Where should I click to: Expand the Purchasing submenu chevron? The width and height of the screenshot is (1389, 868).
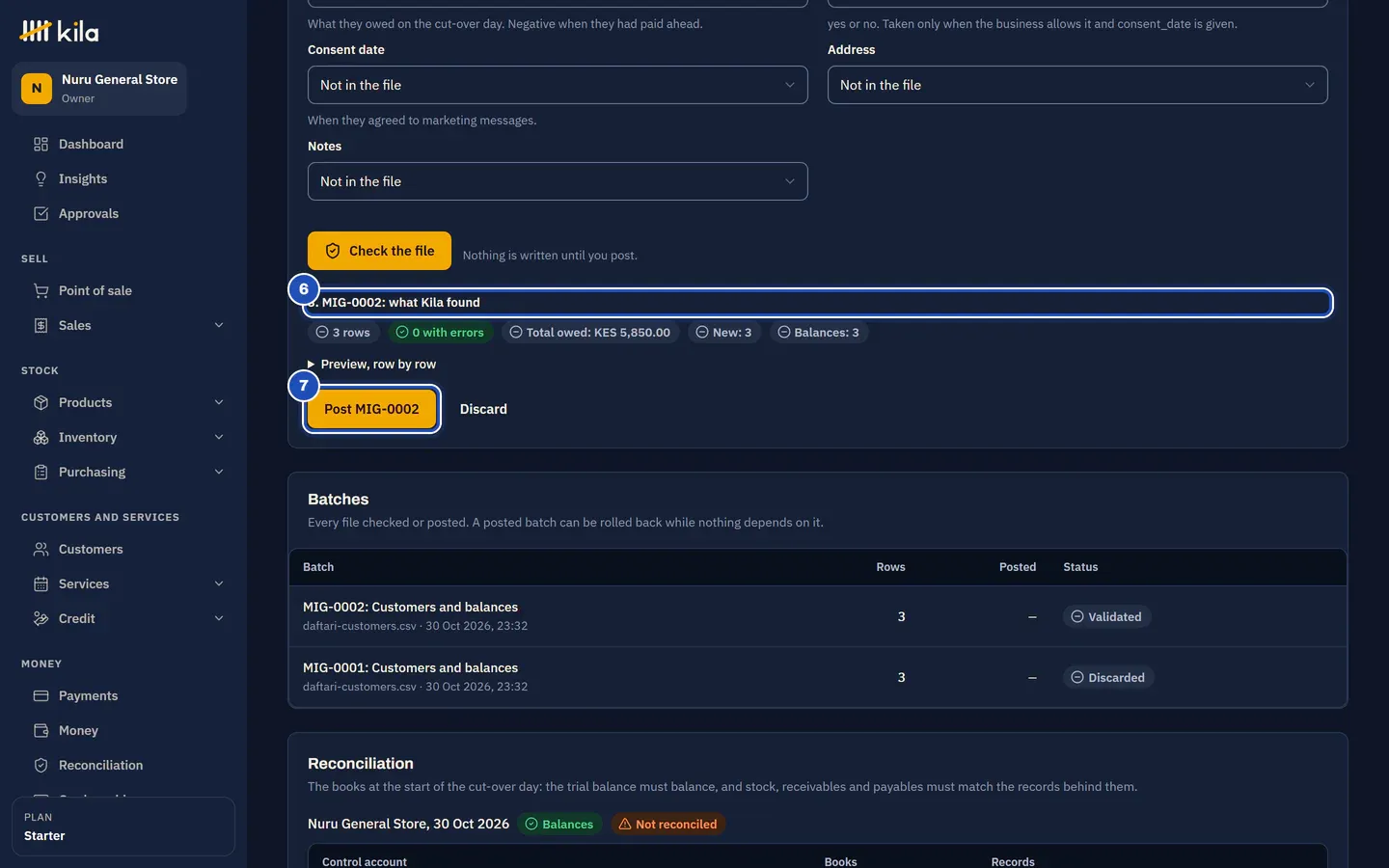tap(219, 472)
